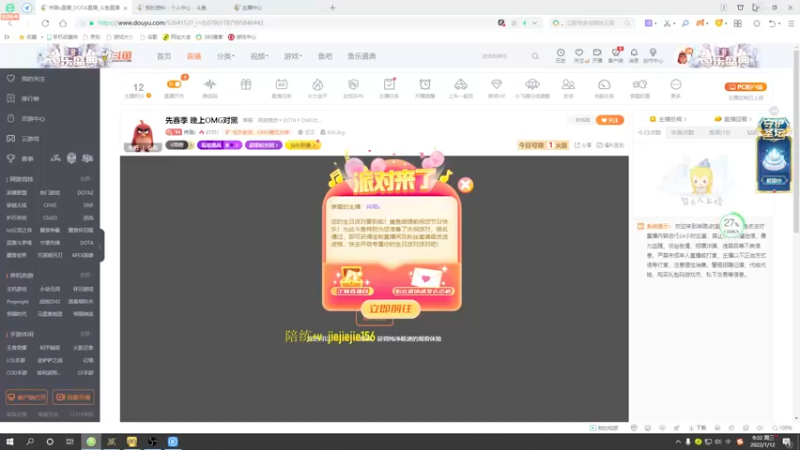Click the yellow pill button in stream header
800x450 pixels.
tap(303, 145)
